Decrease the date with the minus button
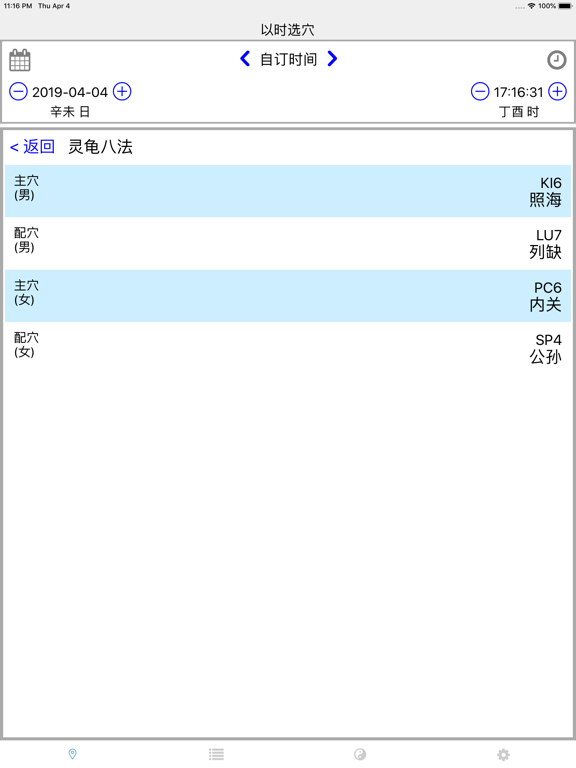 point(19,92)
